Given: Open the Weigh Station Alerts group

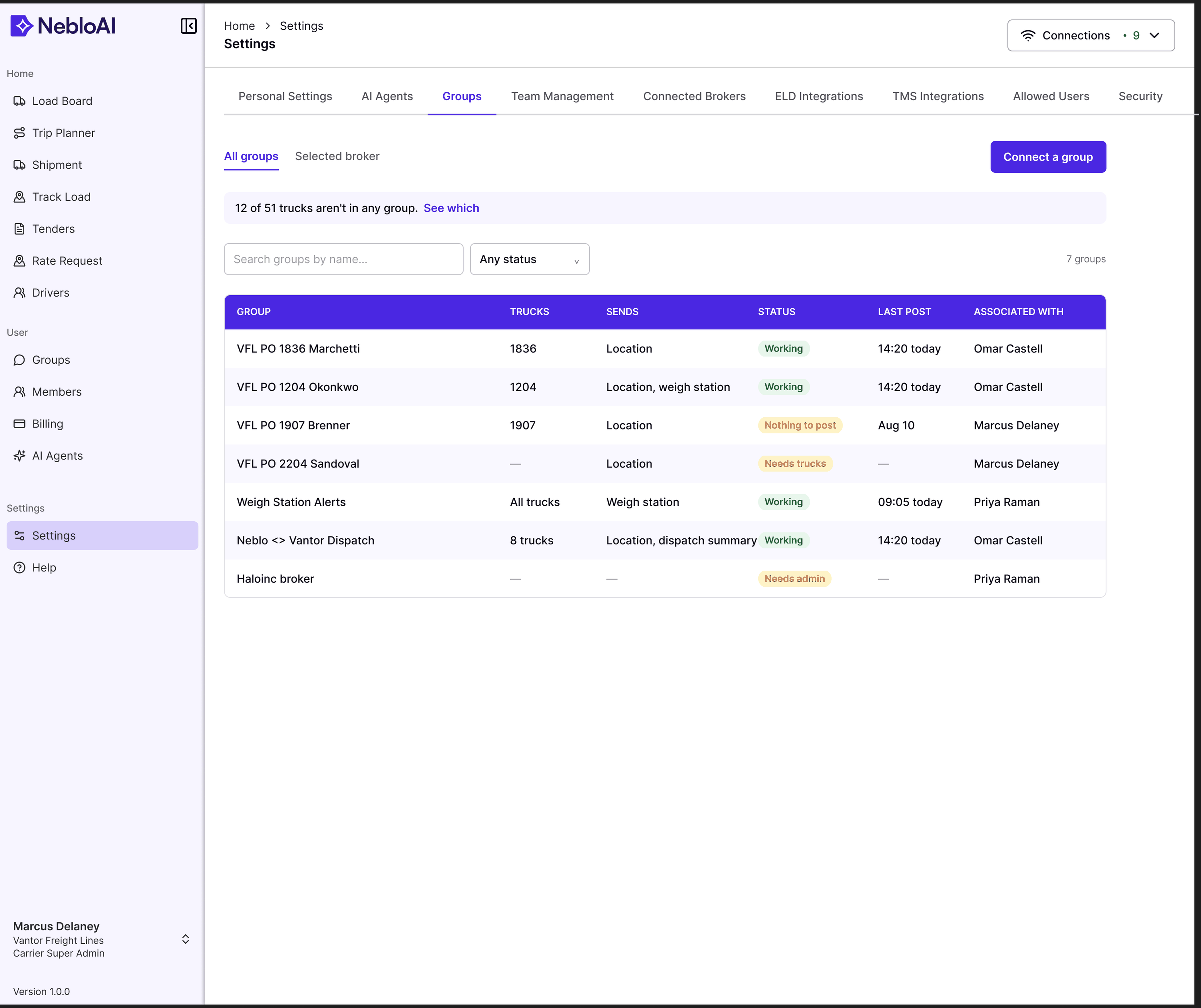Looking at the screenshot, I should click(x=665, y=502).
